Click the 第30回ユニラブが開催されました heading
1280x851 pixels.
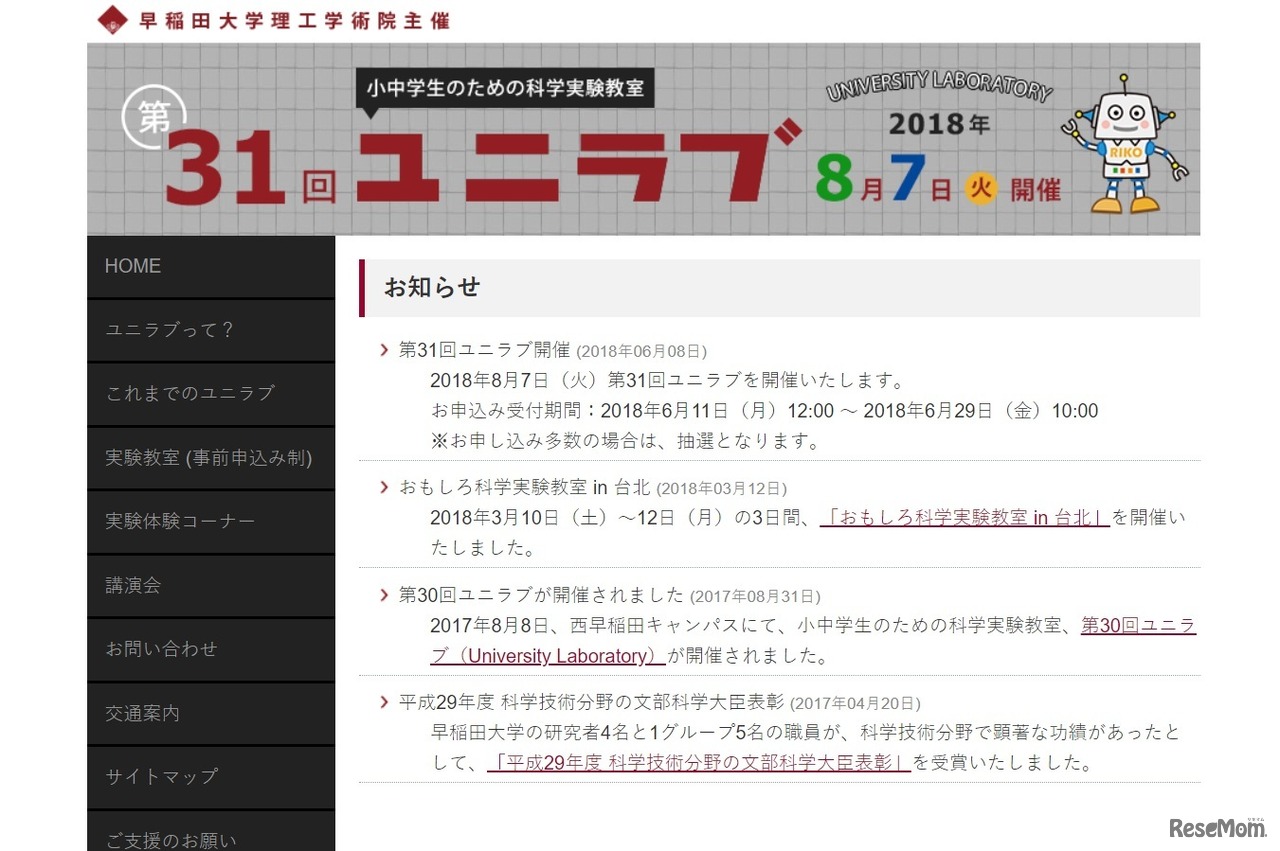coord(541,595)
